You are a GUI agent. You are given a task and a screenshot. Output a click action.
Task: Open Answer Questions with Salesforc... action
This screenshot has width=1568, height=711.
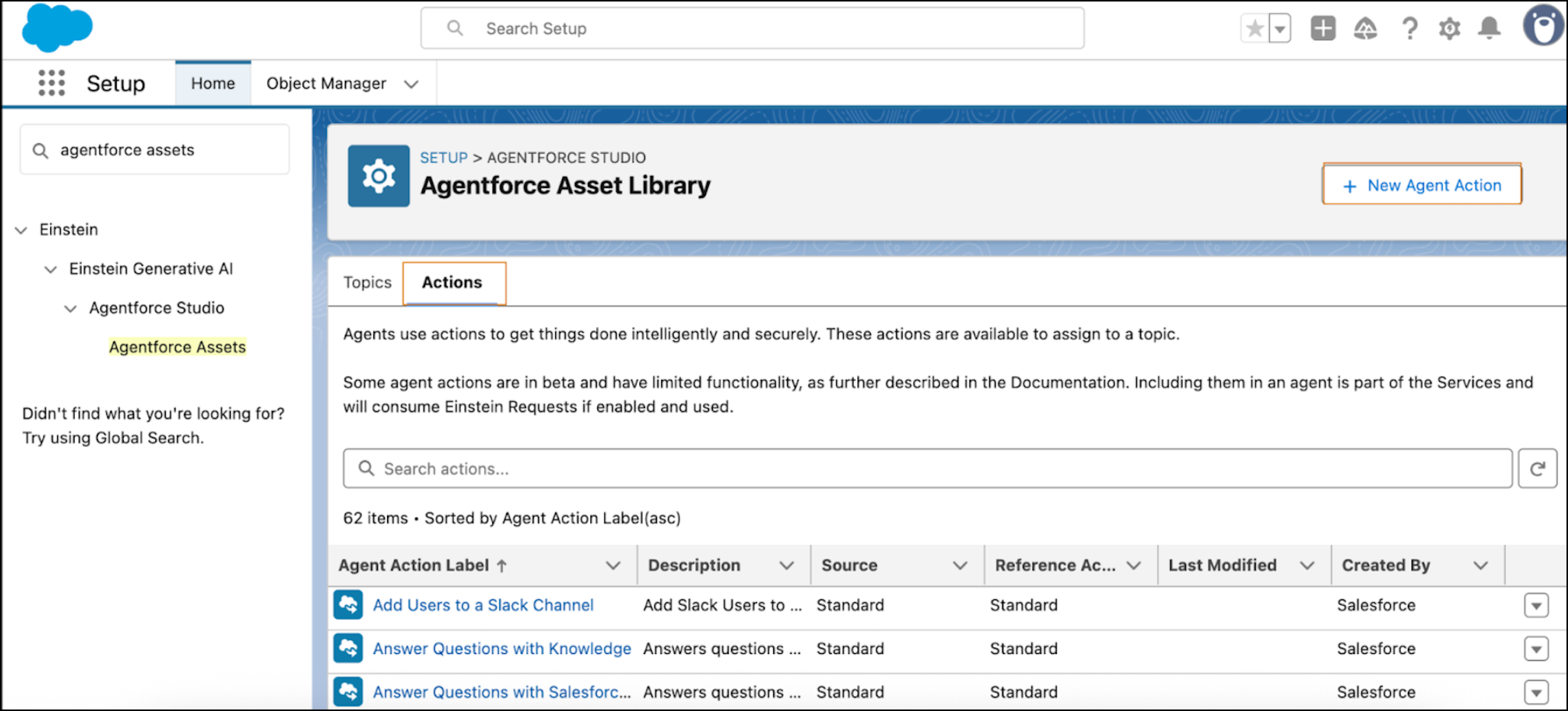pos(502,692)
